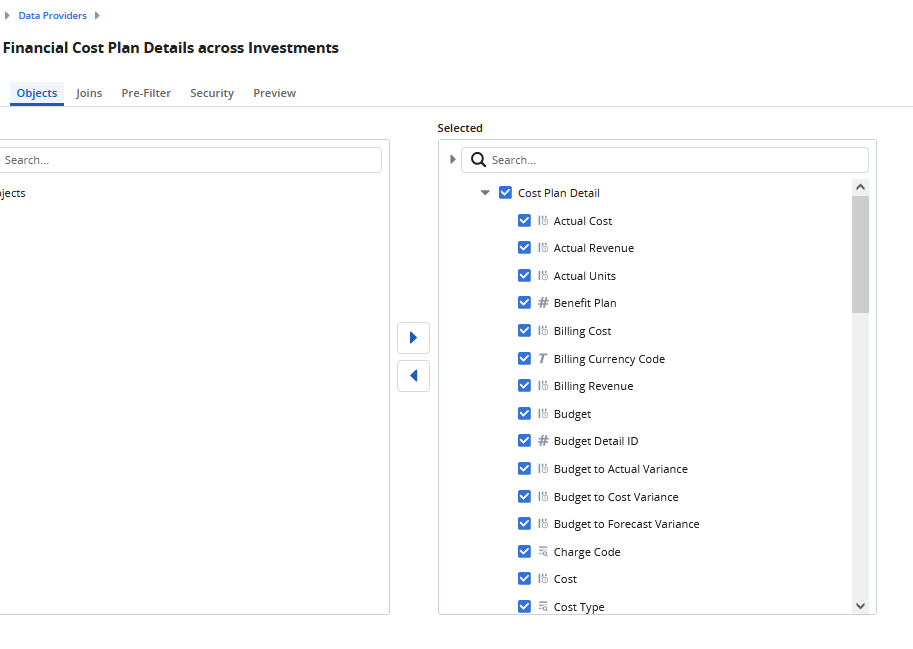Click the move-left arrow button
913x649 pixels.
tap(413, 376)
